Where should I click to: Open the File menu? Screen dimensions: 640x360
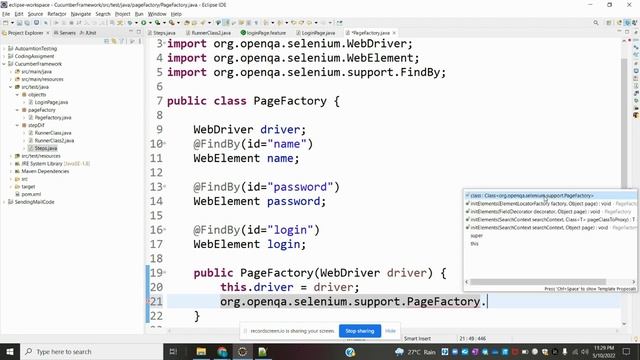click(6, 14)
